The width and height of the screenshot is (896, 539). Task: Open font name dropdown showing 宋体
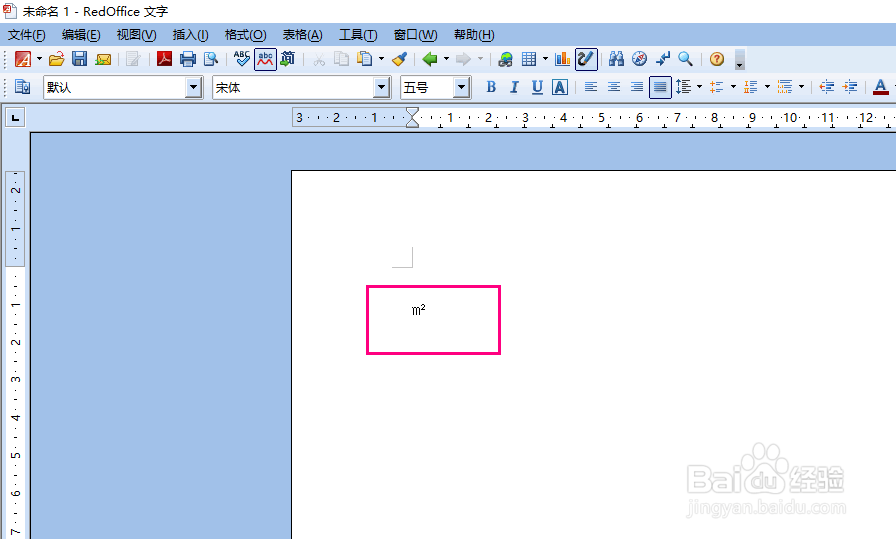(382, 87)
